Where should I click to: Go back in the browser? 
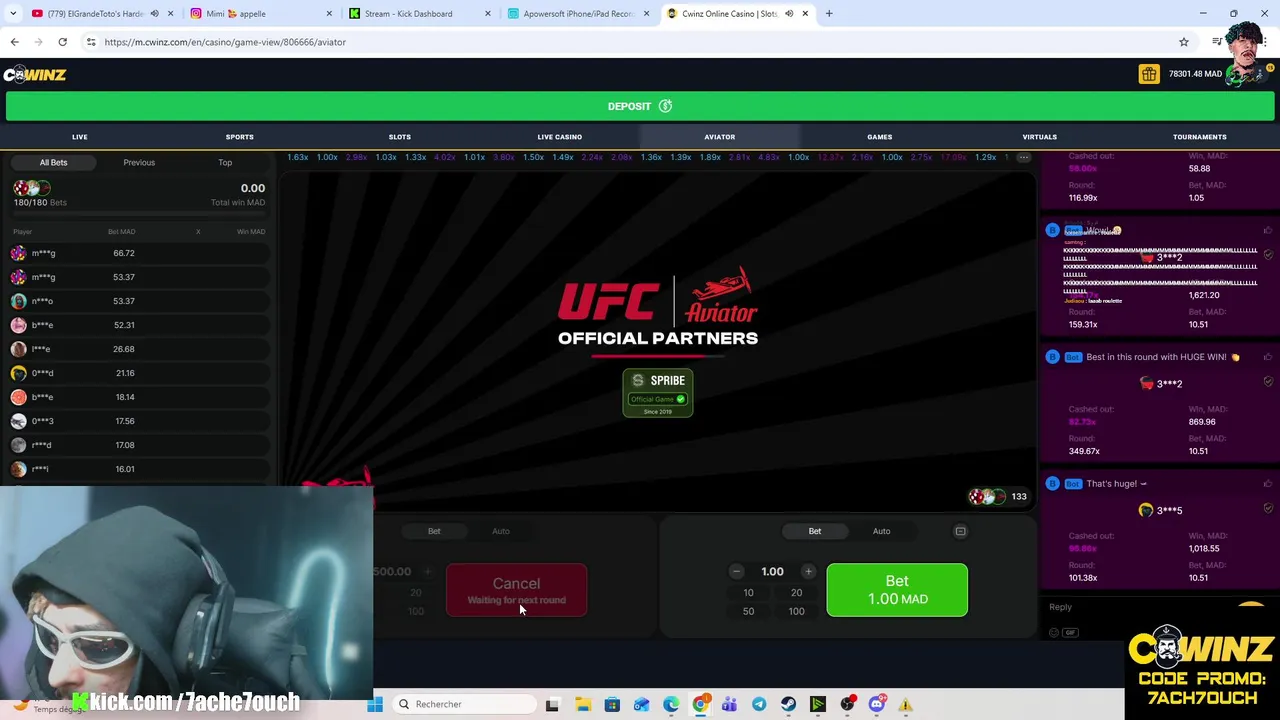(14, 42)
